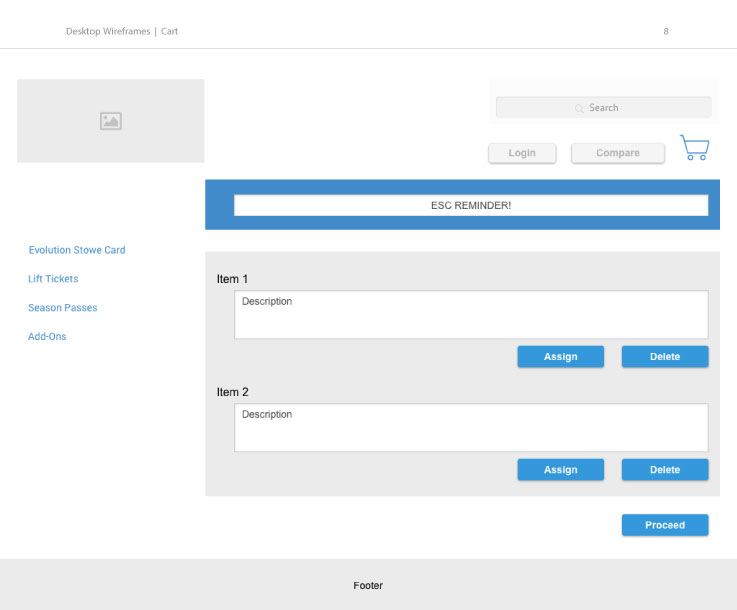Click the Item 2 Description box
This screenshot has height=610, width=737.
tap(471, 428)
